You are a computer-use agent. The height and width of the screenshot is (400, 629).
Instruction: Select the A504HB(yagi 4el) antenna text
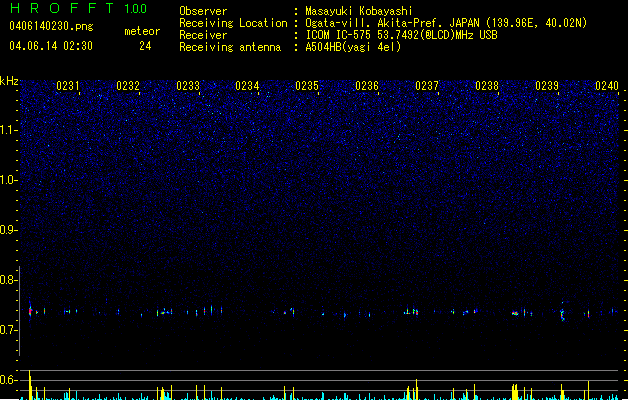click(x=353, y=47)
